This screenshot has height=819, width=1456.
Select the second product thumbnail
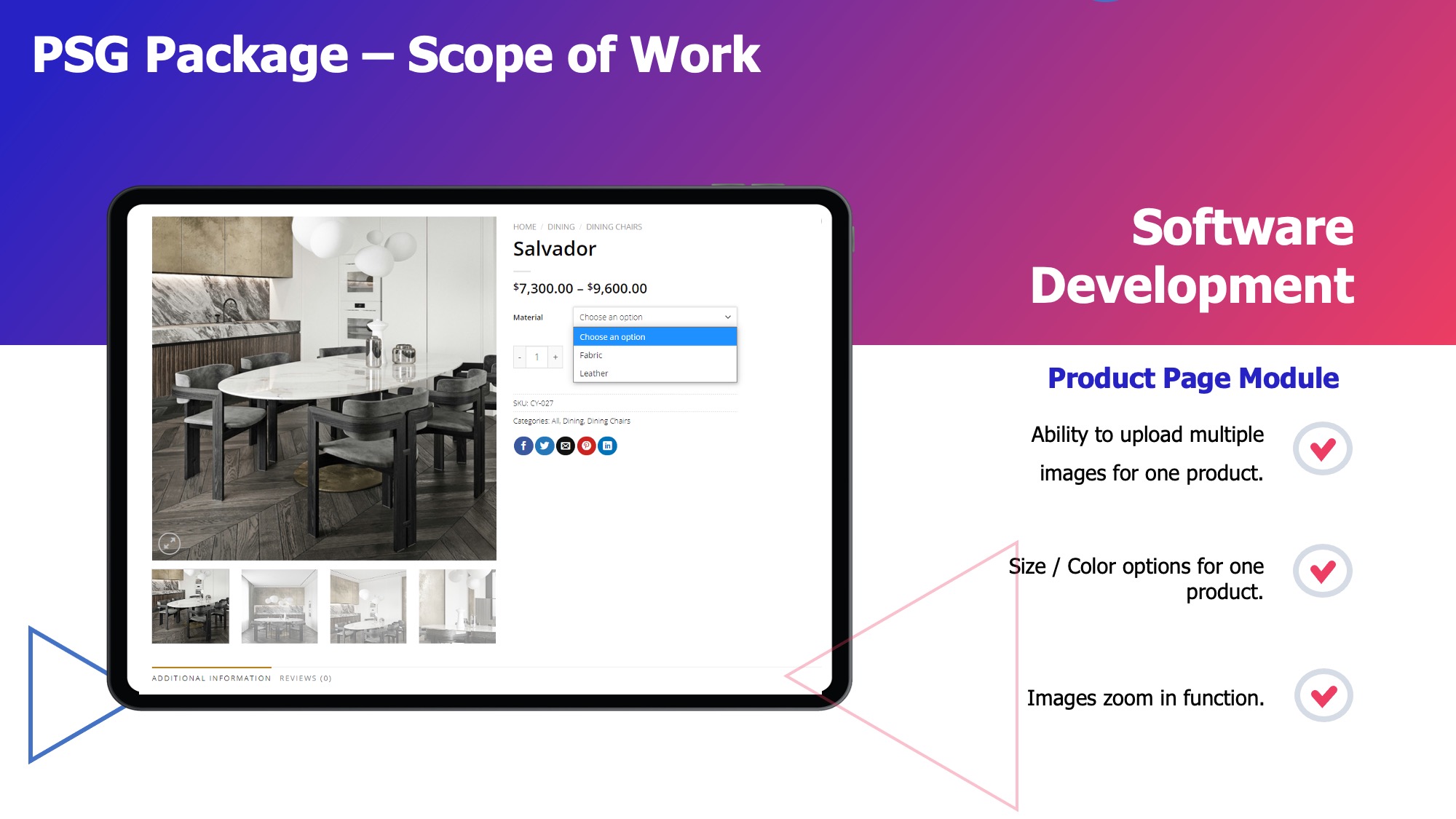click(x=280, y=606)
